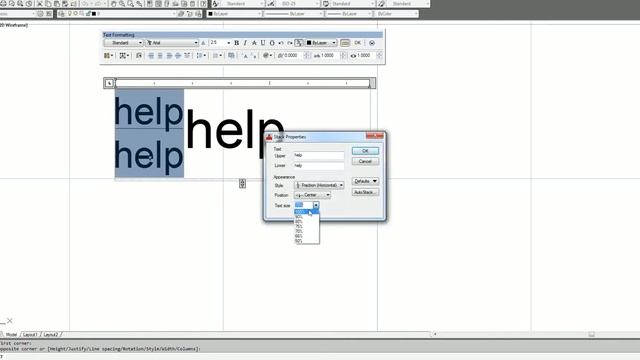Click the Pan hand tool in top toolbar
The height and width of the screenshot is (360, 640).
[x=113, y=4]
